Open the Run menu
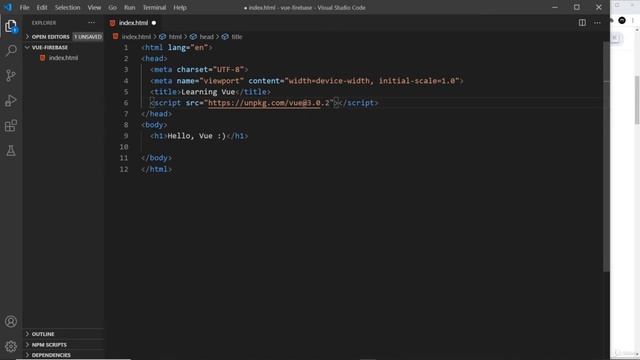 click(129, 7)
